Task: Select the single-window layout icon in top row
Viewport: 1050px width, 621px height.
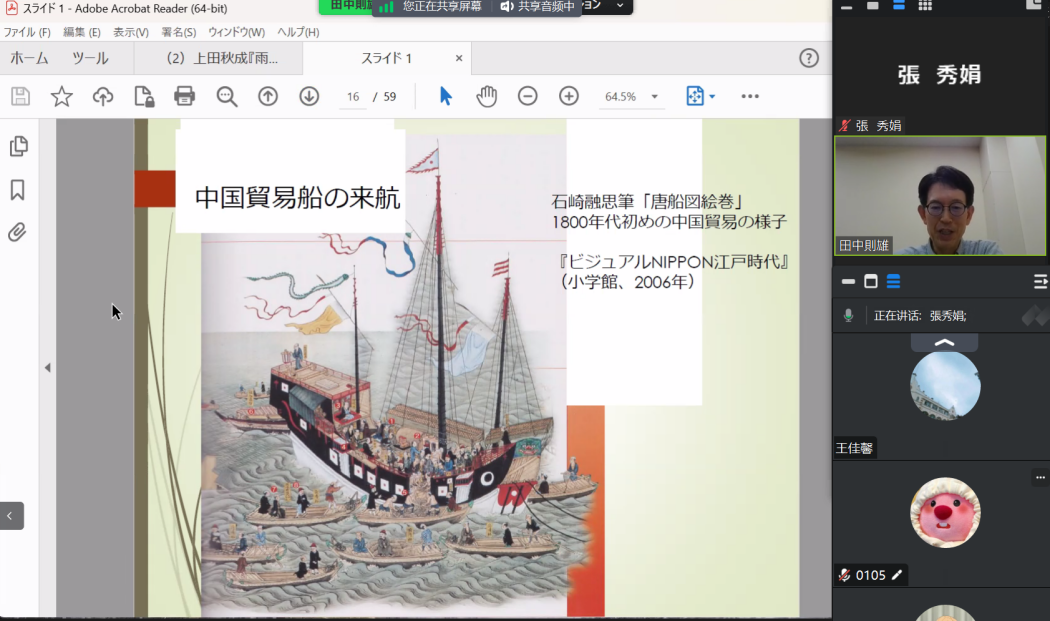Action: tap(873, 5)
